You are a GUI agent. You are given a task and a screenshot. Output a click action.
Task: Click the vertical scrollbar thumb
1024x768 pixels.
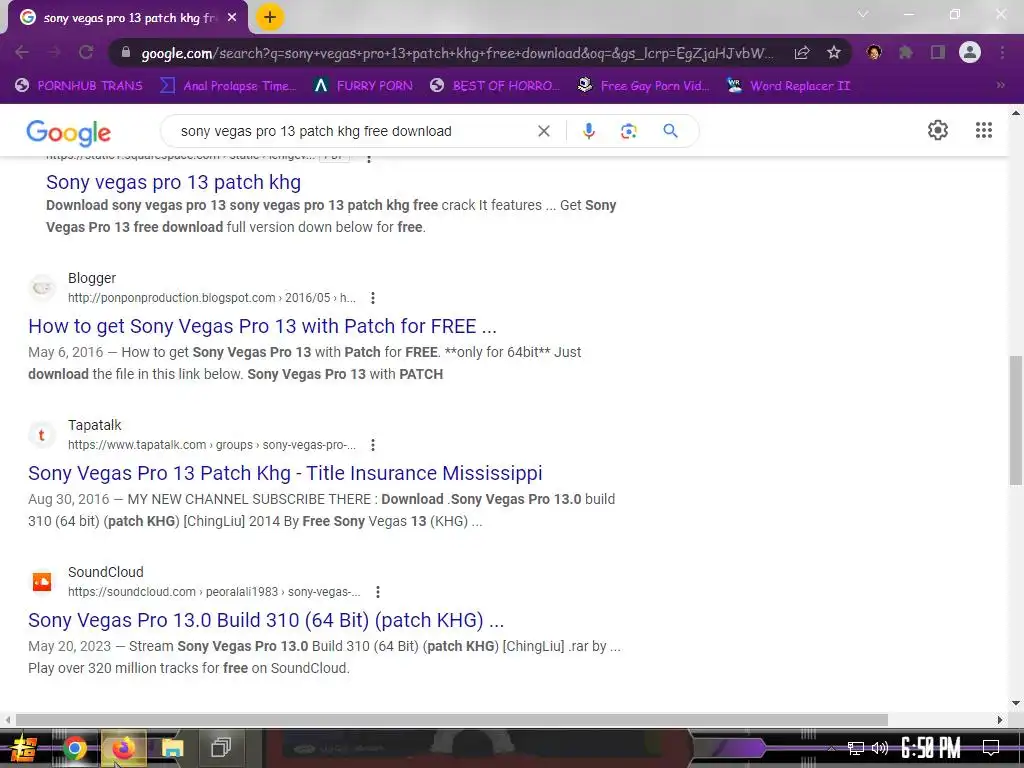click(x=1016, y=421)
